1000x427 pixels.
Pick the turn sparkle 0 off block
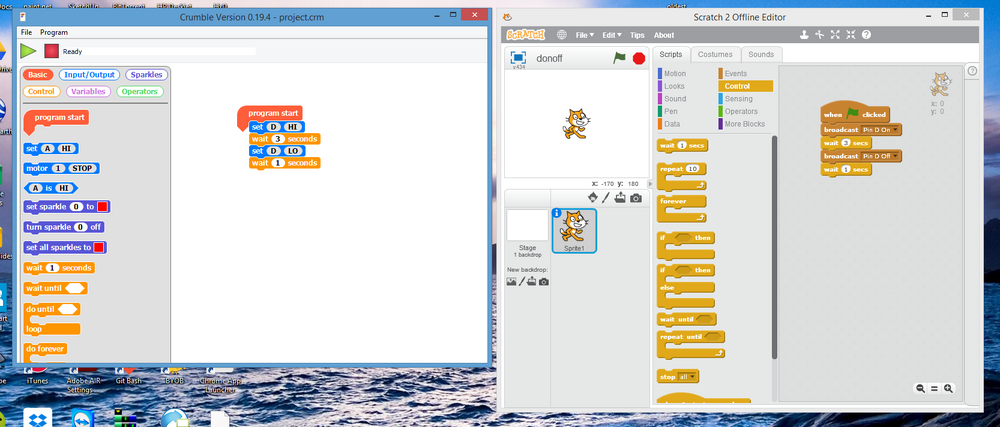point(64,227)
